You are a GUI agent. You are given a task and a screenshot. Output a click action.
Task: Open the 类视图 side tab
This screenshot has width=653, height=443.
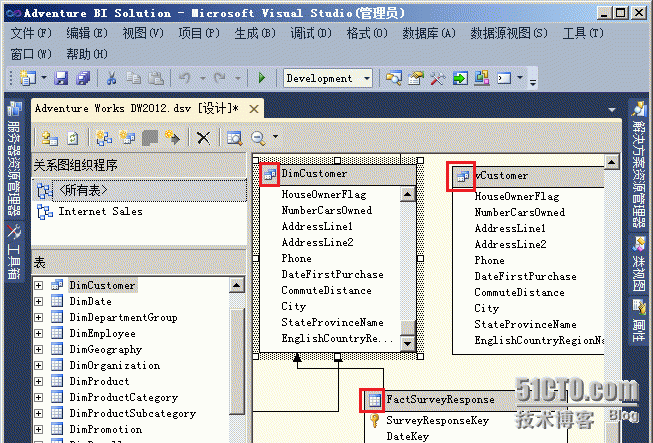click(x=638, y=264)
